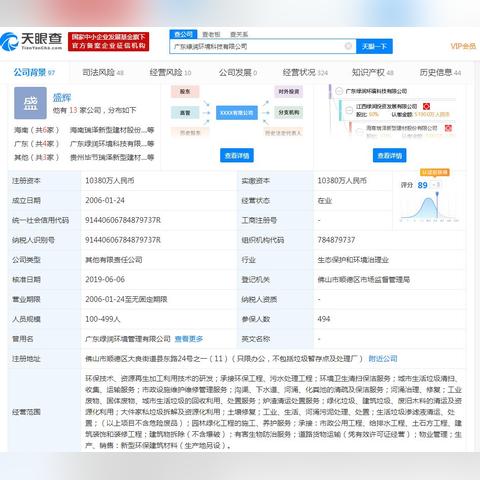Select the 经营风险 tab
The width and height of the screenshot is (480, 480).
coord(170,72)
